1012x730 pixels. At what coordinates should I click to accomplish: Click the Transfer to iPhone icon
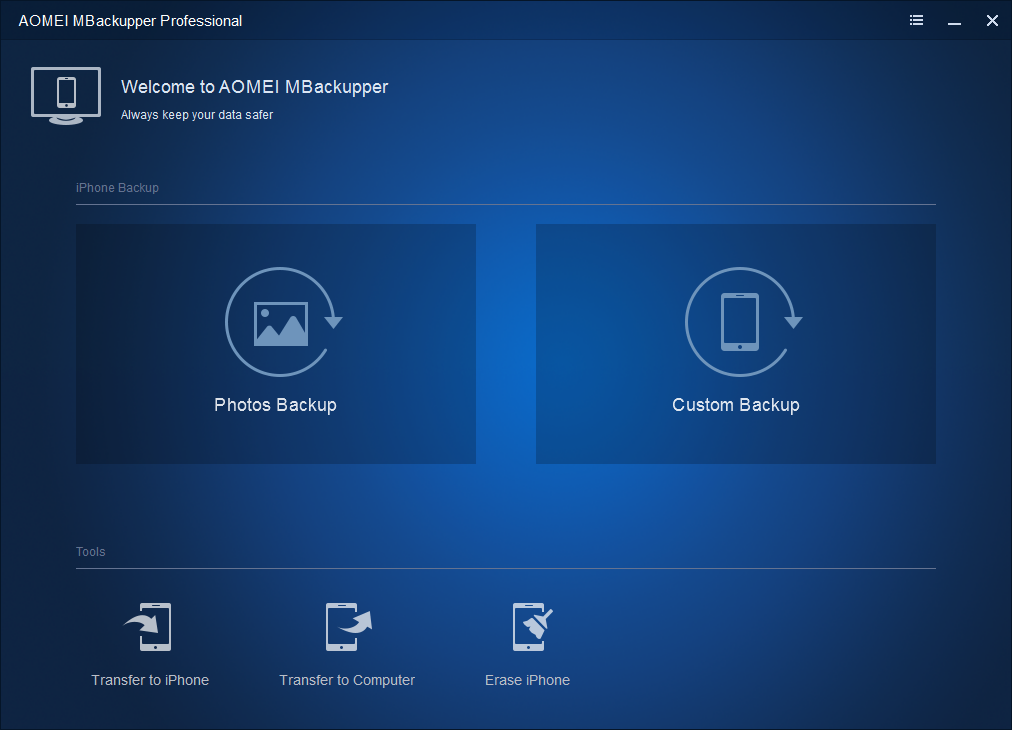[148, 627]
